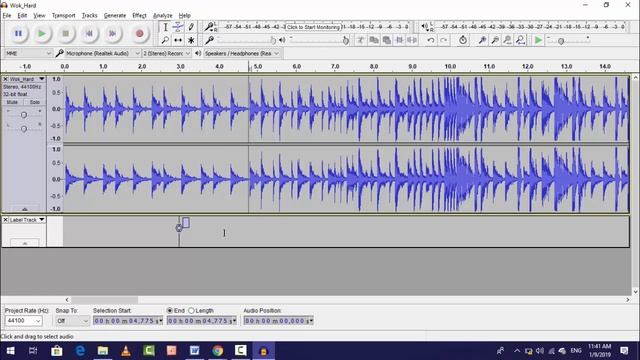Mute the Wok_Hard track
640x360 pixels.
[x=12, y=102]
